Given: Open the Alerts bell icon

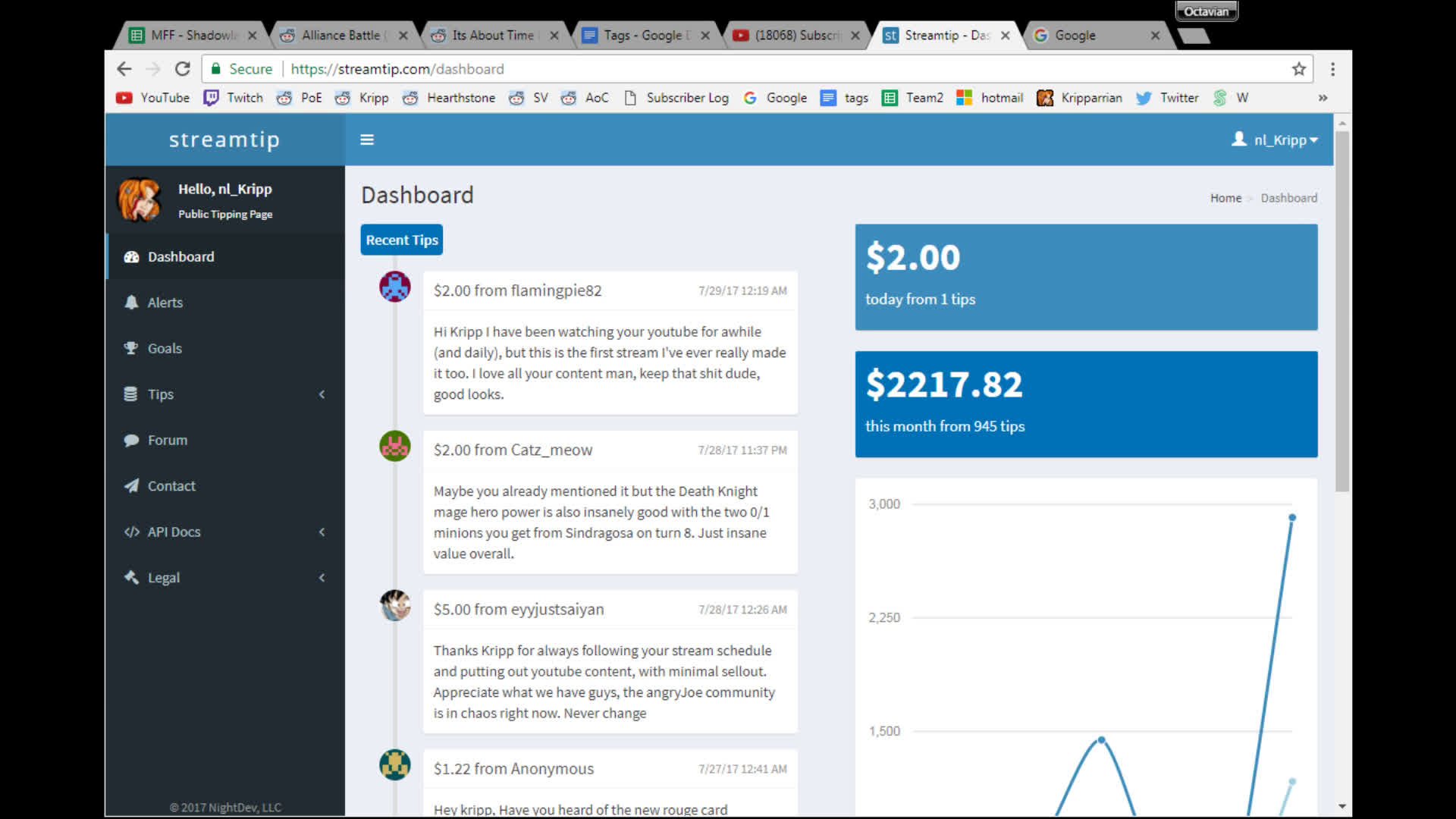Looking at the screenshot, I should click(131, 303).
